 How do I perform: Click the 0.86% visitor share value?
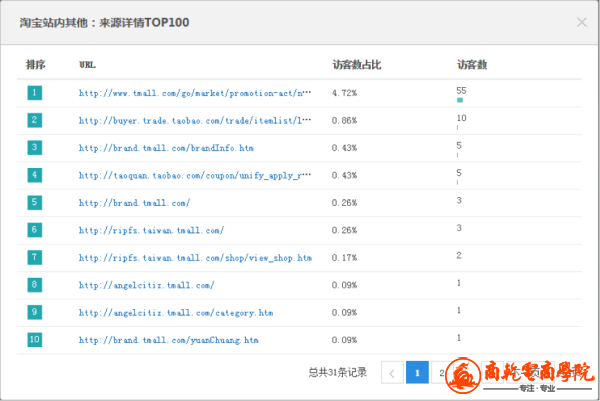(x=344, y=121)
